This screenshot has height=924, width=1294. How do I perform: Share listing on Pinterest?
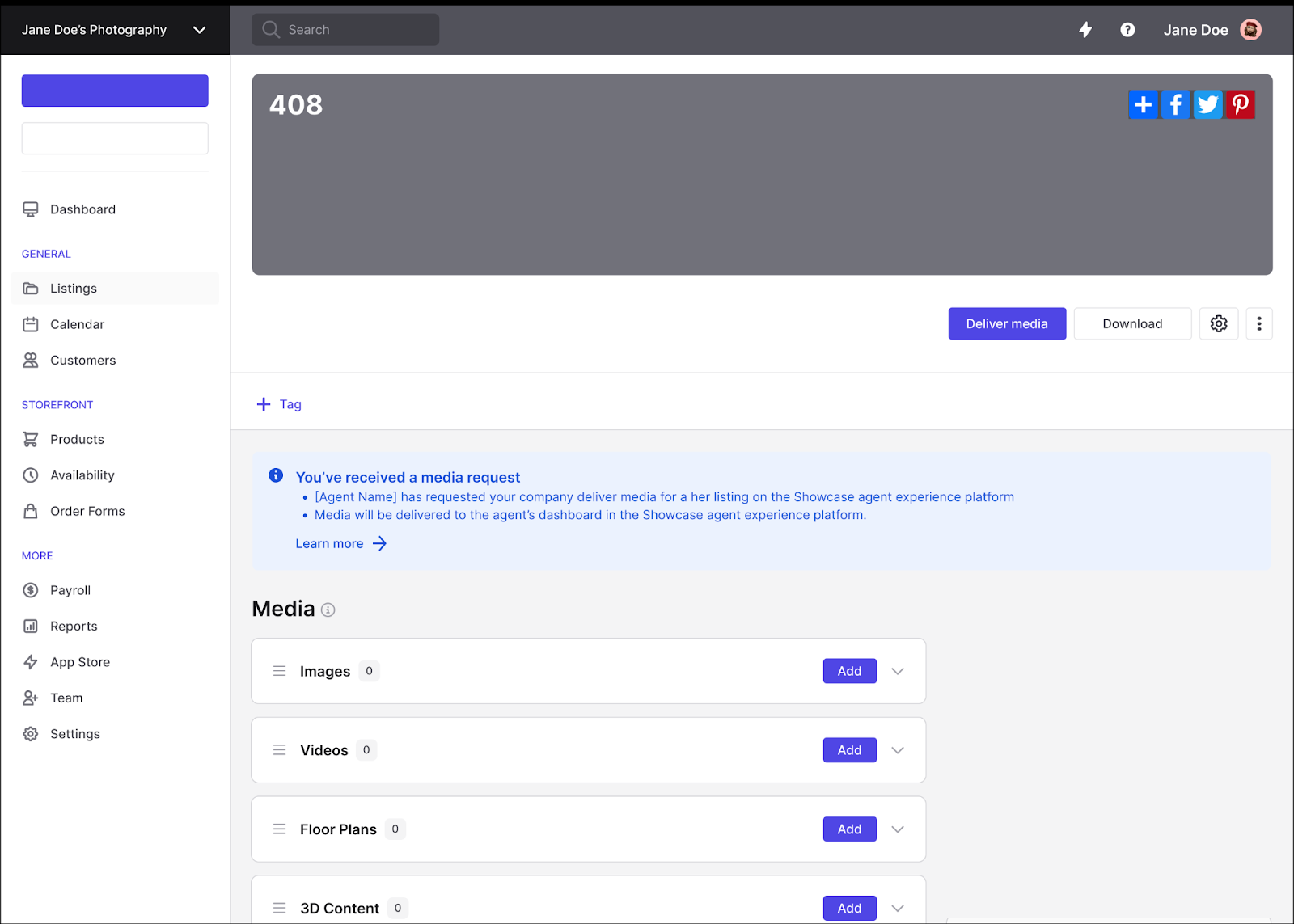point(1240,104)
